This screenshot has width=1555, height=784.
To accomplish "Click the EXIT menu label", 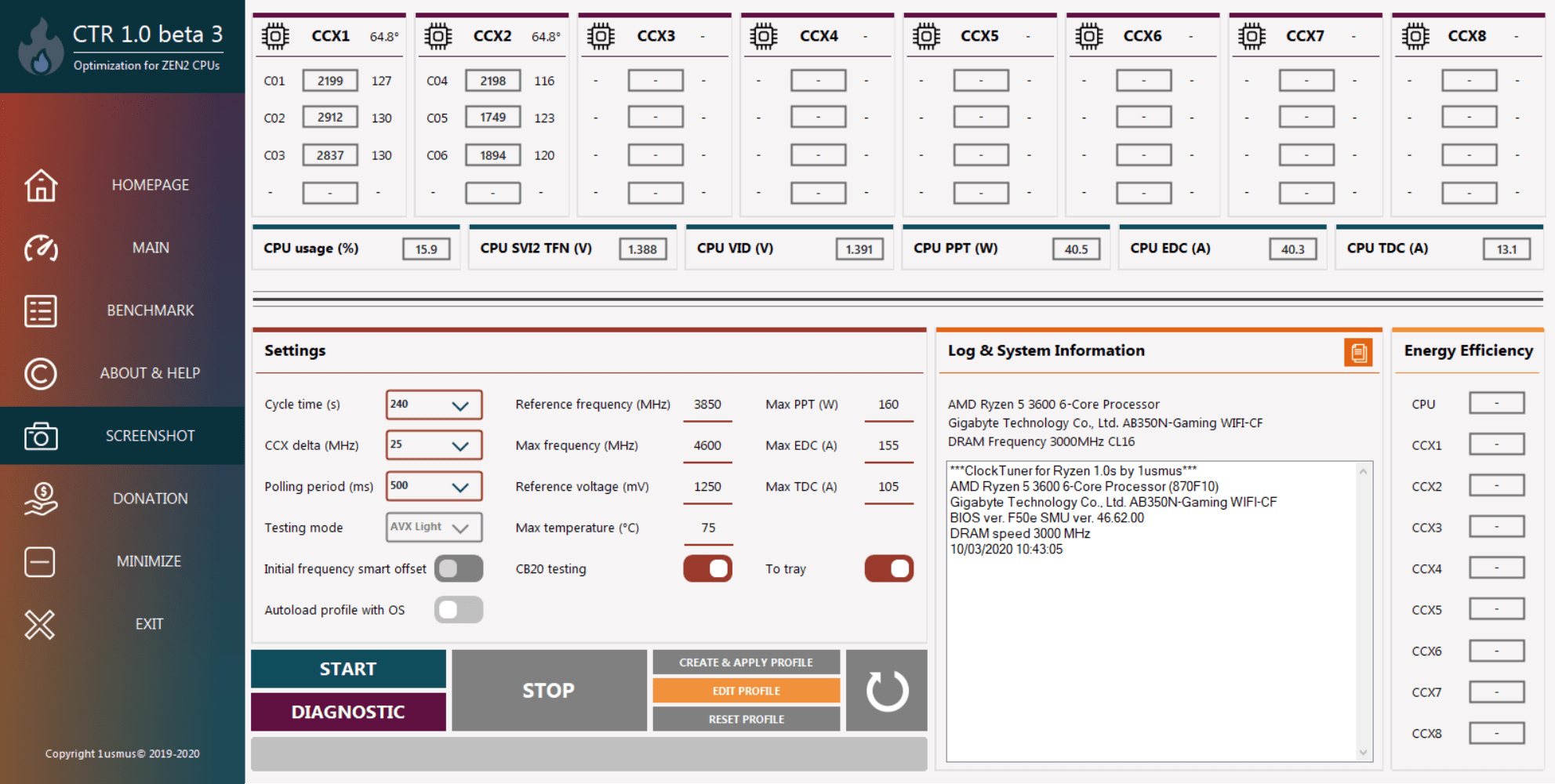I will coord(149,624).
